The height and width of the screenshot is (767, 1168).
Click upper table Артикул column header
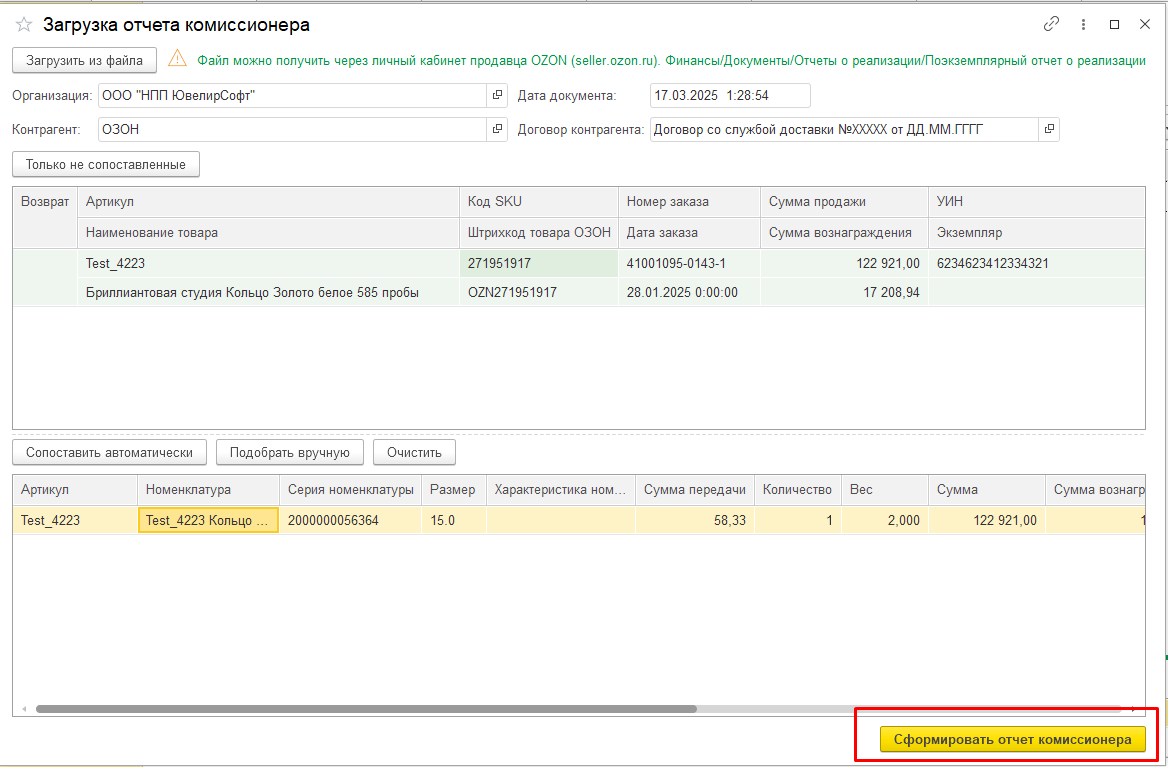[x=268, y=202]
